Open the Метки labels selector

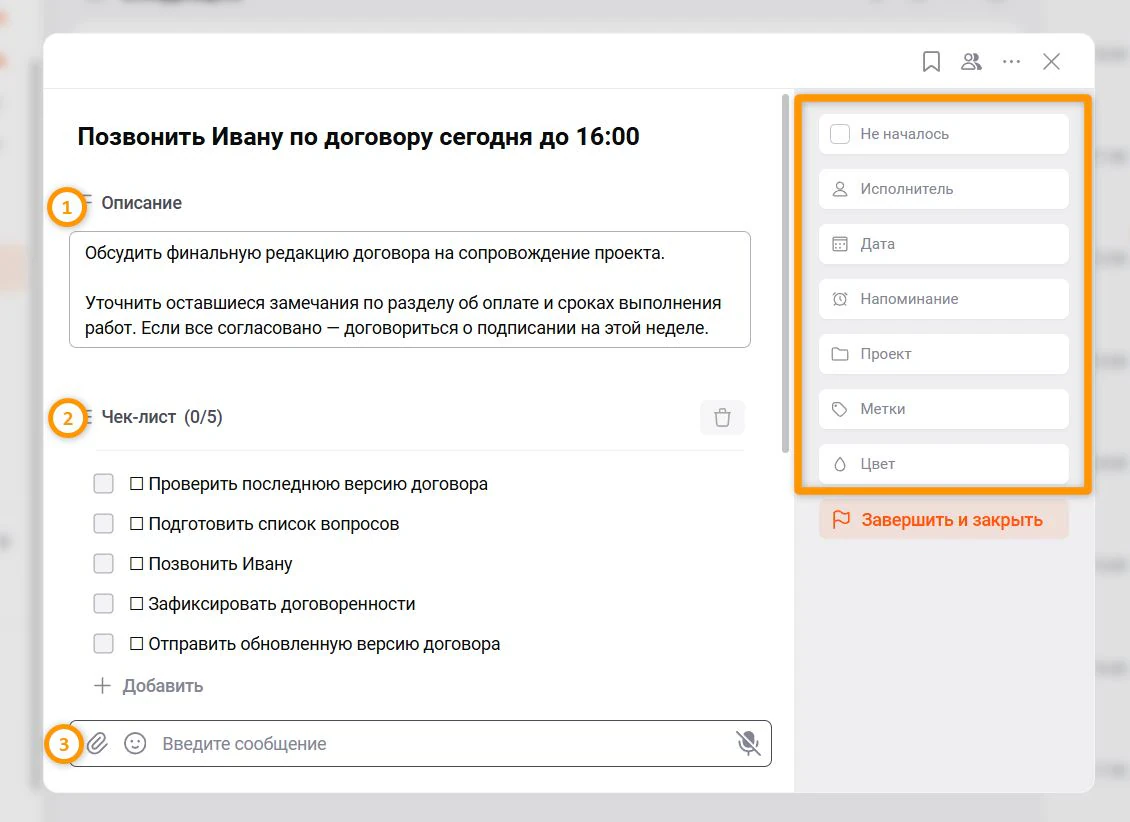click(943, 409)
